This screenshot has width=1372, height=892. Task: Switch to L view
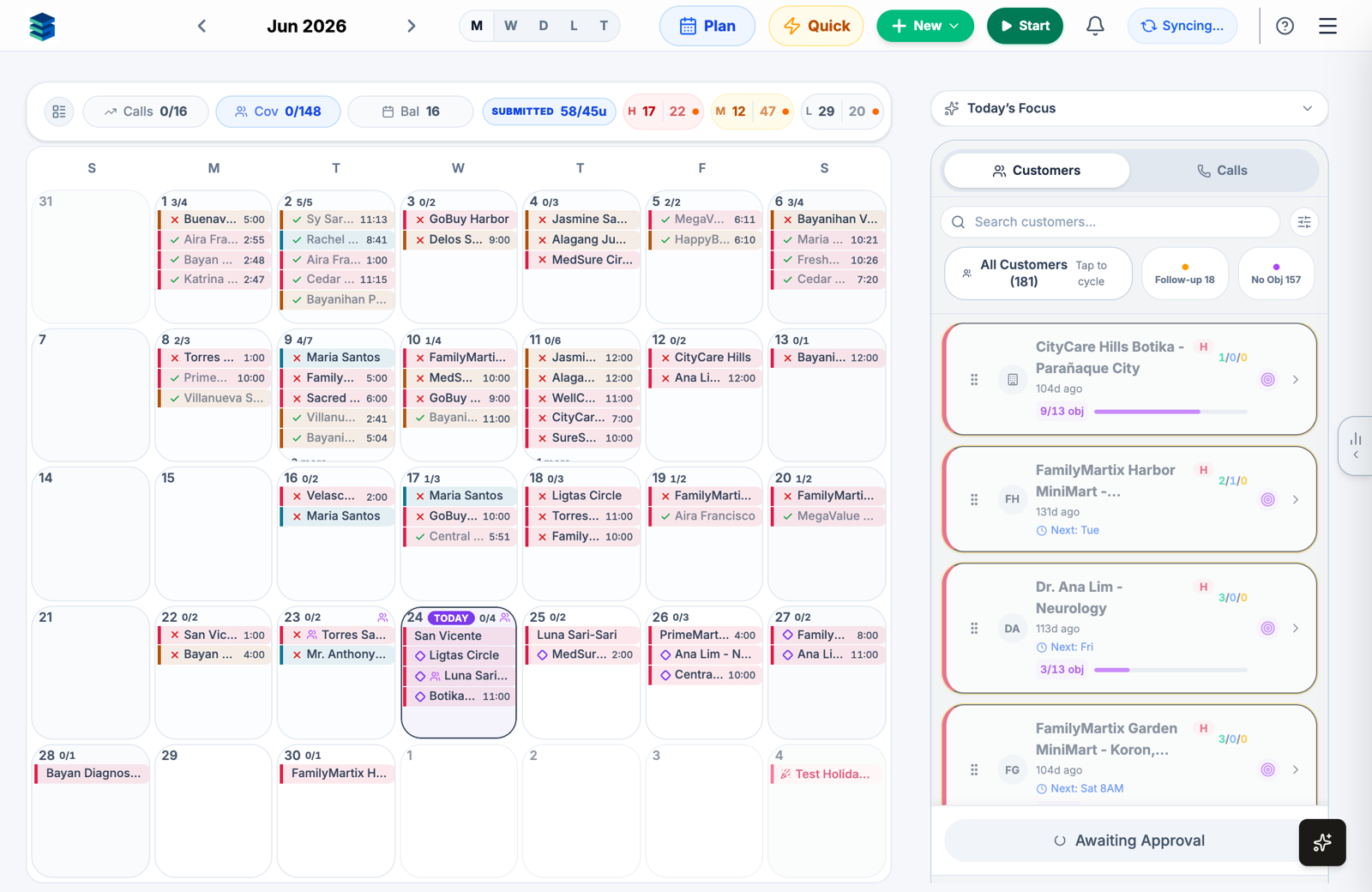pyautogui.click(x=574, y=26)
